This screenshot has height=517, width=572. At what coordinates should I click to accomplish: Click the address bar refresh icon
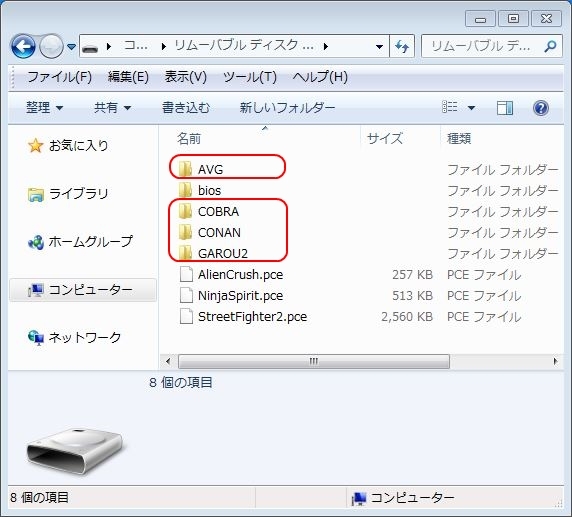point(402,46)
